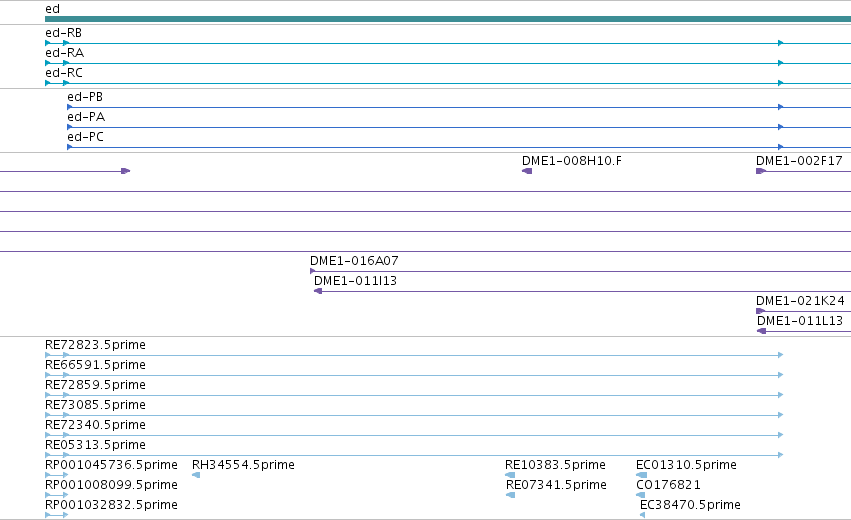Click the RP001045736.5prime short arrow glyph

(x=56, y=475)
